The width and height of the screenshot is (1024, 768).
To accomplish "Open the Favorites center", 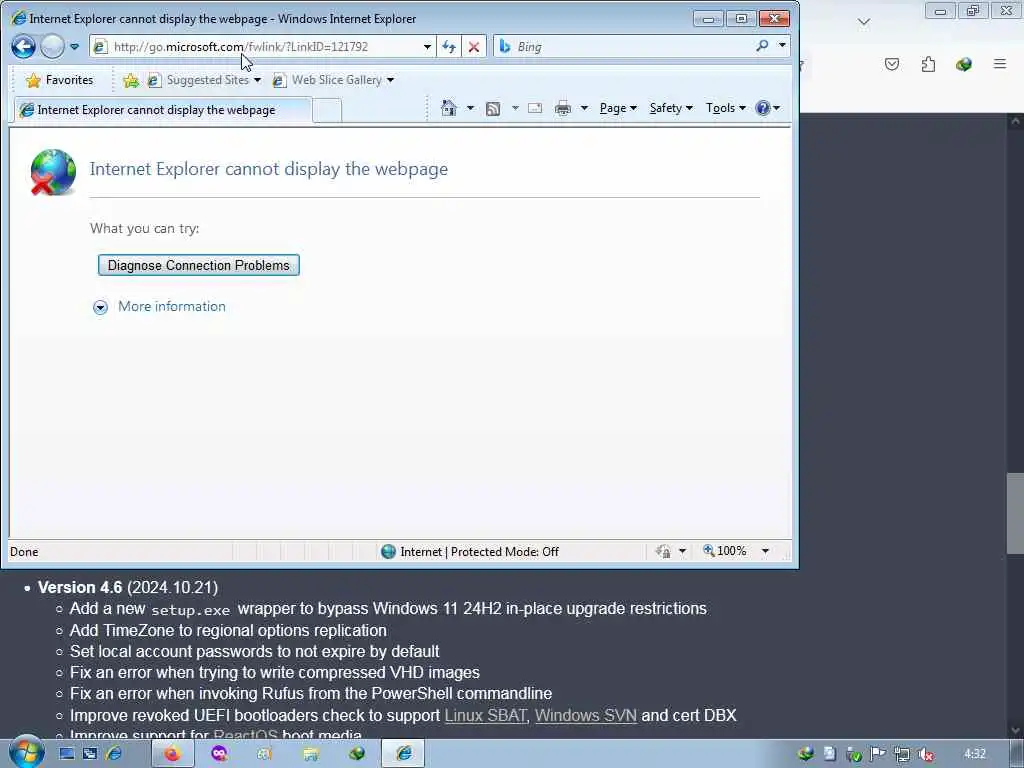I will click(x=59, y=80).
